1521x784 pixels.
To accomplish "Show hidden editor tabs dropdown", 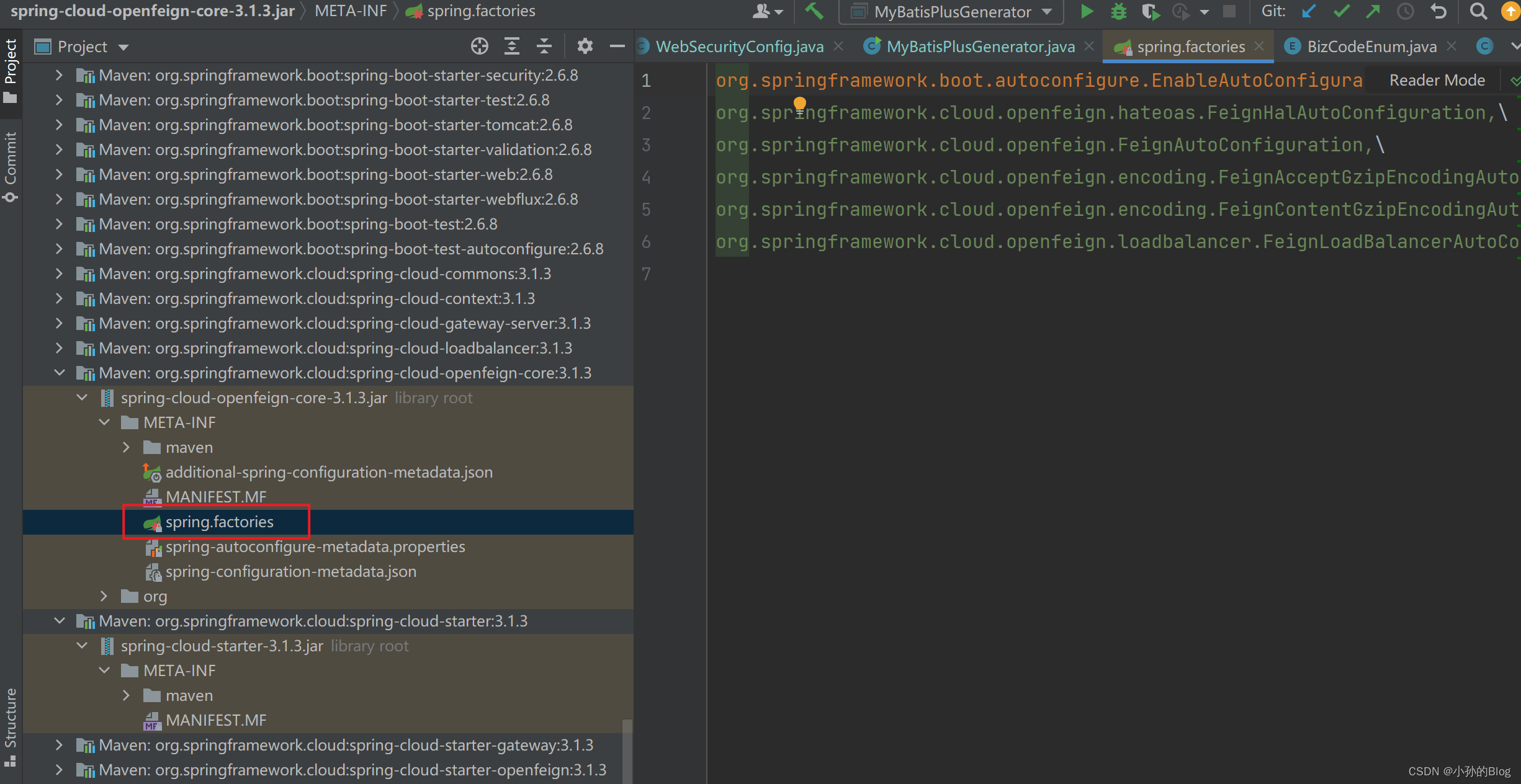I will pos(1515,46).
